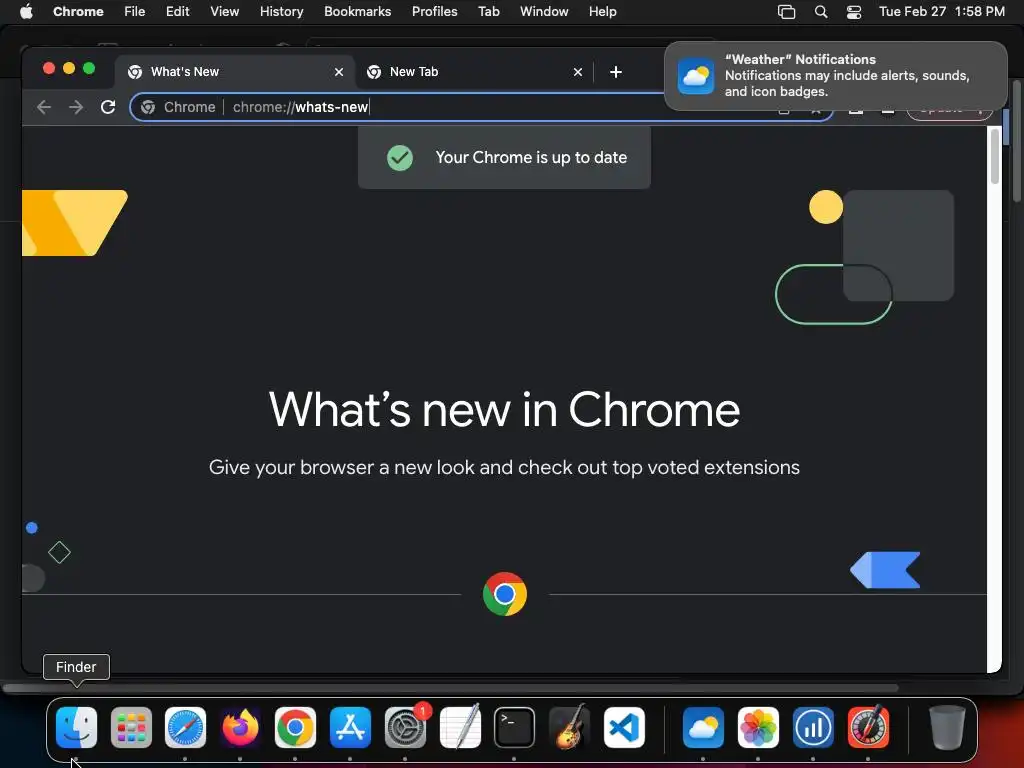Open the Edit menu
This screenshot has height=768, width=1024.
(178, 12)
